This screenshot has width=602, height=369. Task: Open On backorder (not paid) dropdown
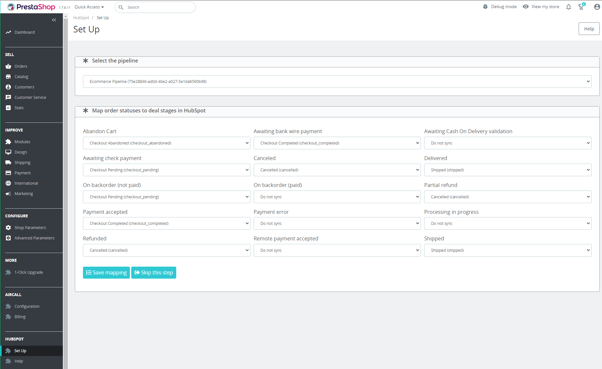pyautogui.click(x=167, y=197)
